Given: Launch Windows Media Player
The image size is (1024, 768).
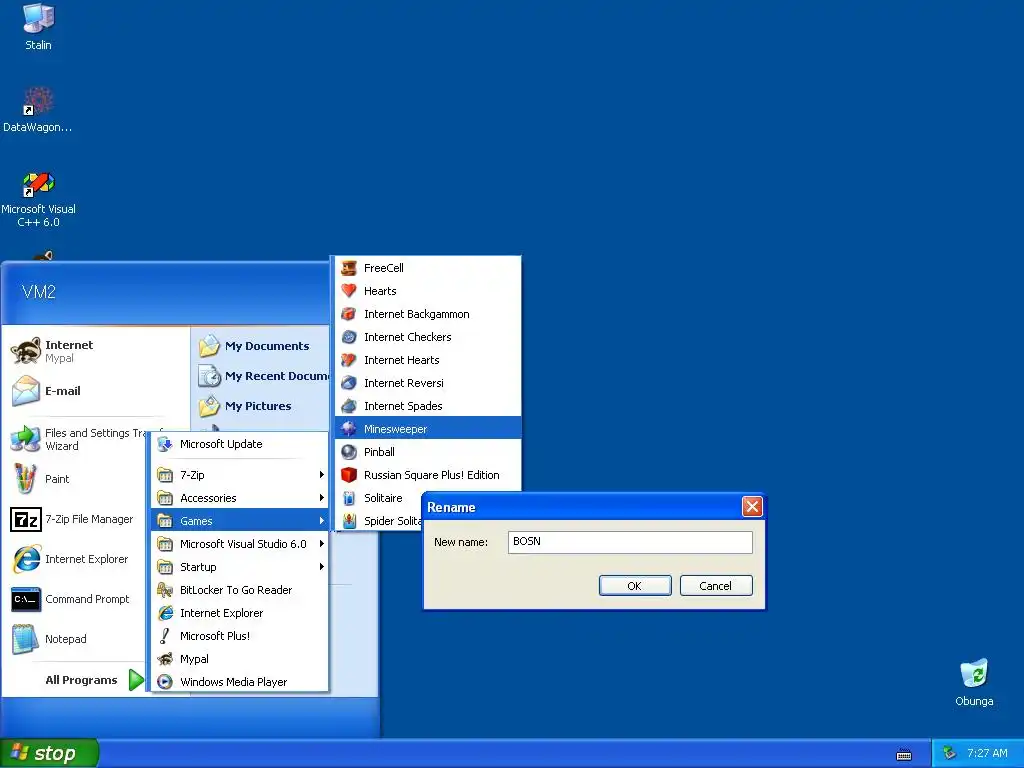Looking at the screenshot, I should (x=240, y=682).
